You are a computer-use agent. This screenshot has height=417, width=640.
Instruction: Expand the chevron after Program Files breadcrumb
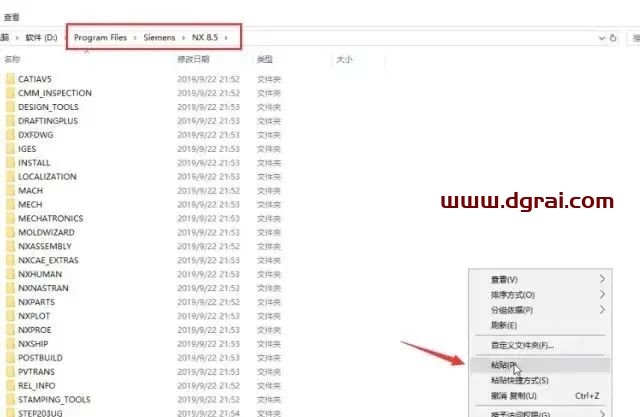(135, 38)
